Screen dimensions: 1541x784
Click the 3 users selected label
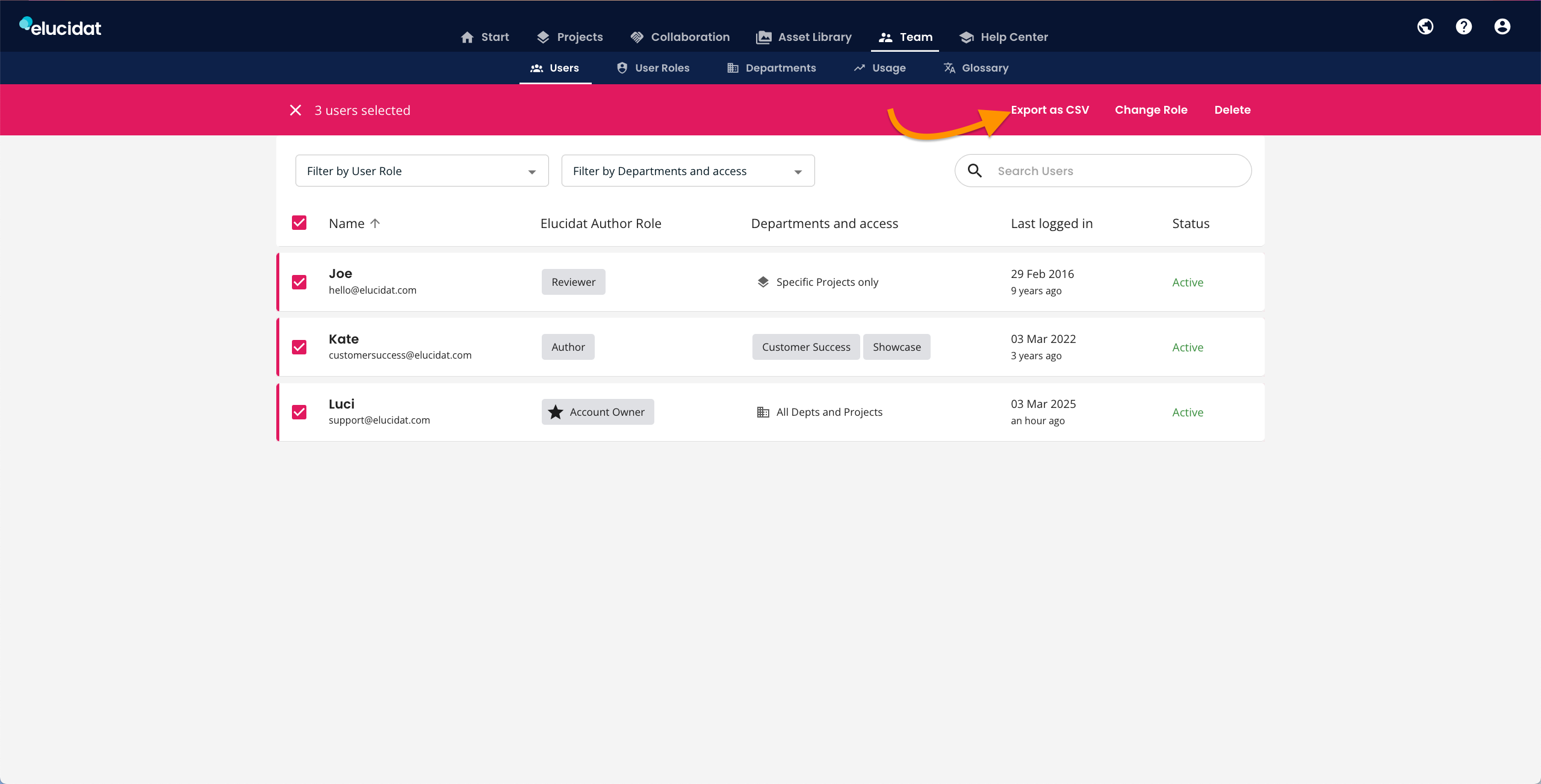click(362, 110)
